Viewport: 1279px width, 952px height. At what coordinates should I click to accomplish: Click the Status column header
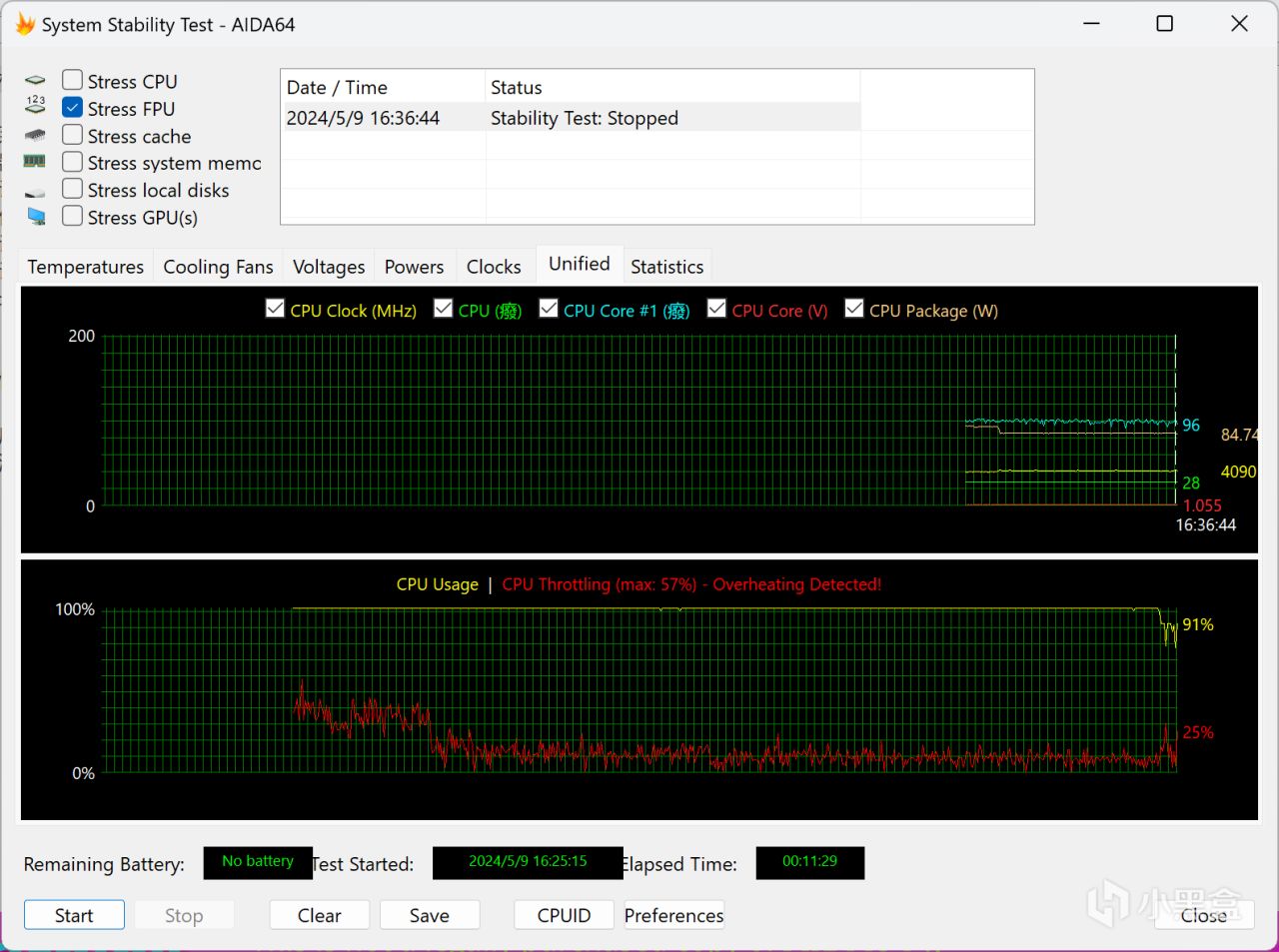(672, 87)
